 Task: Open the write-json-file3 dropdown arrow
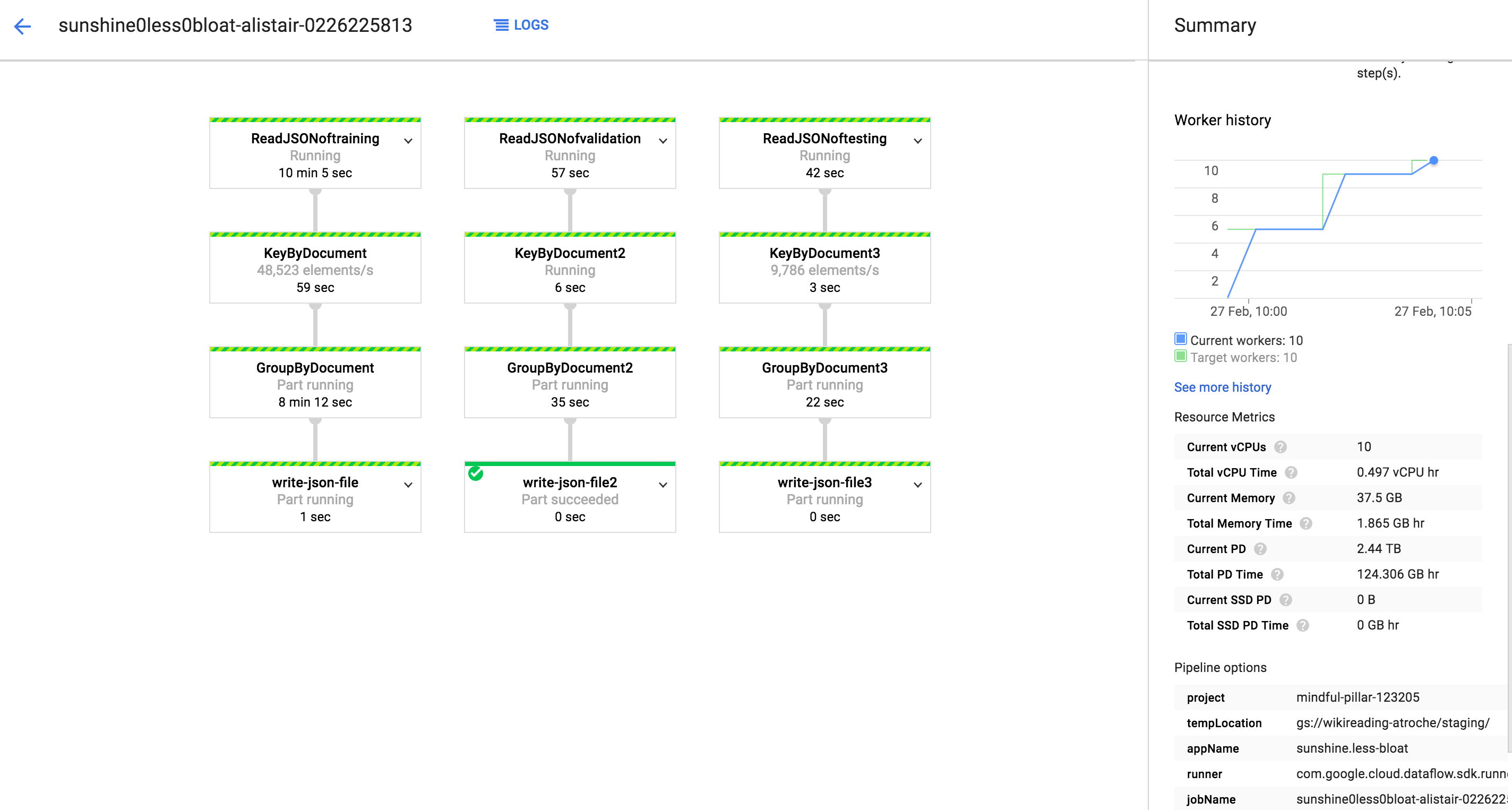917,485
